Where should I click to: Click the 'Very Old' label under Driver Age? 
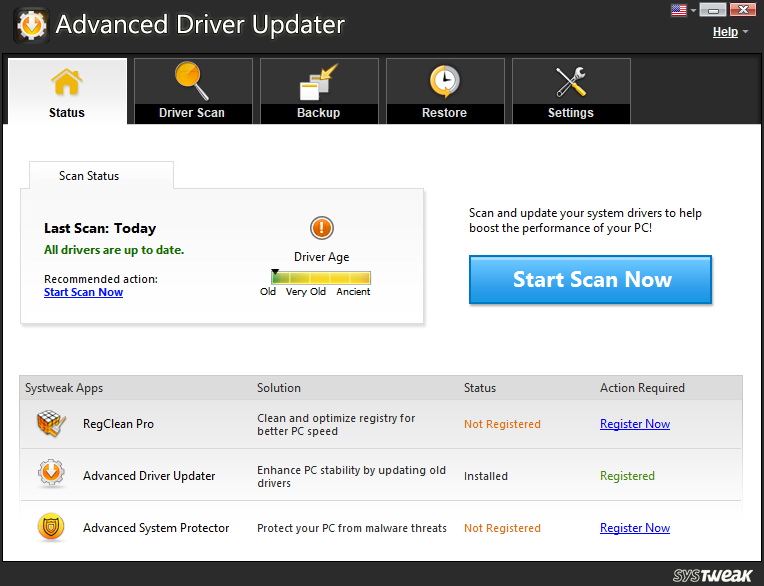(x=306, y=291)
